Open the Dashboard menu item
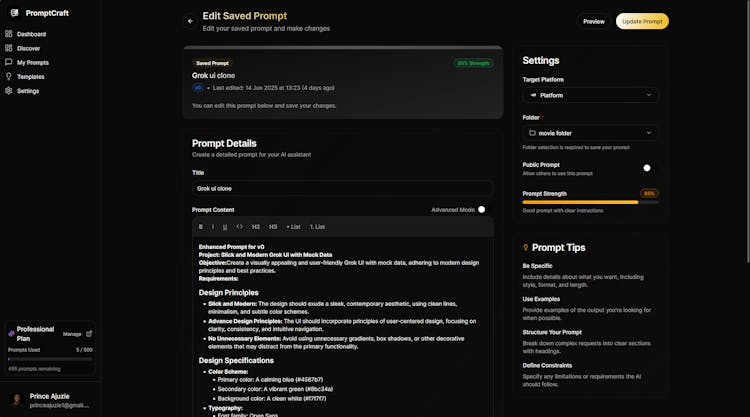 (x=31, y=34)
